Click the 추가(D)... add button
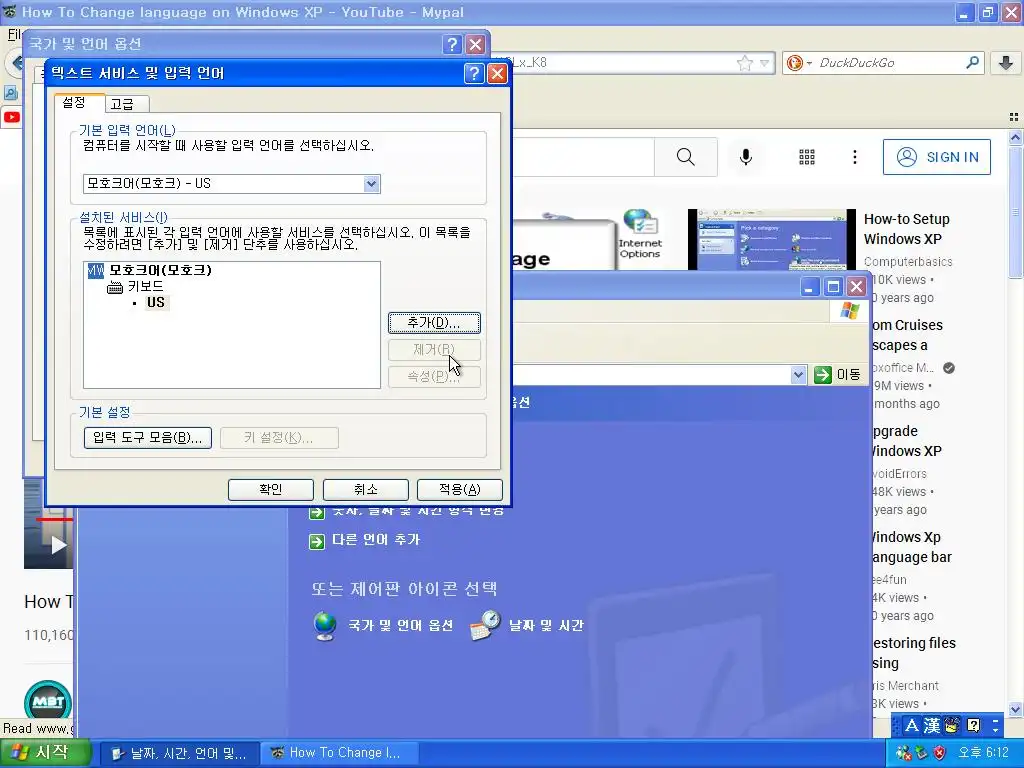Screen dimensions: 1024x768 coord(434,323)
